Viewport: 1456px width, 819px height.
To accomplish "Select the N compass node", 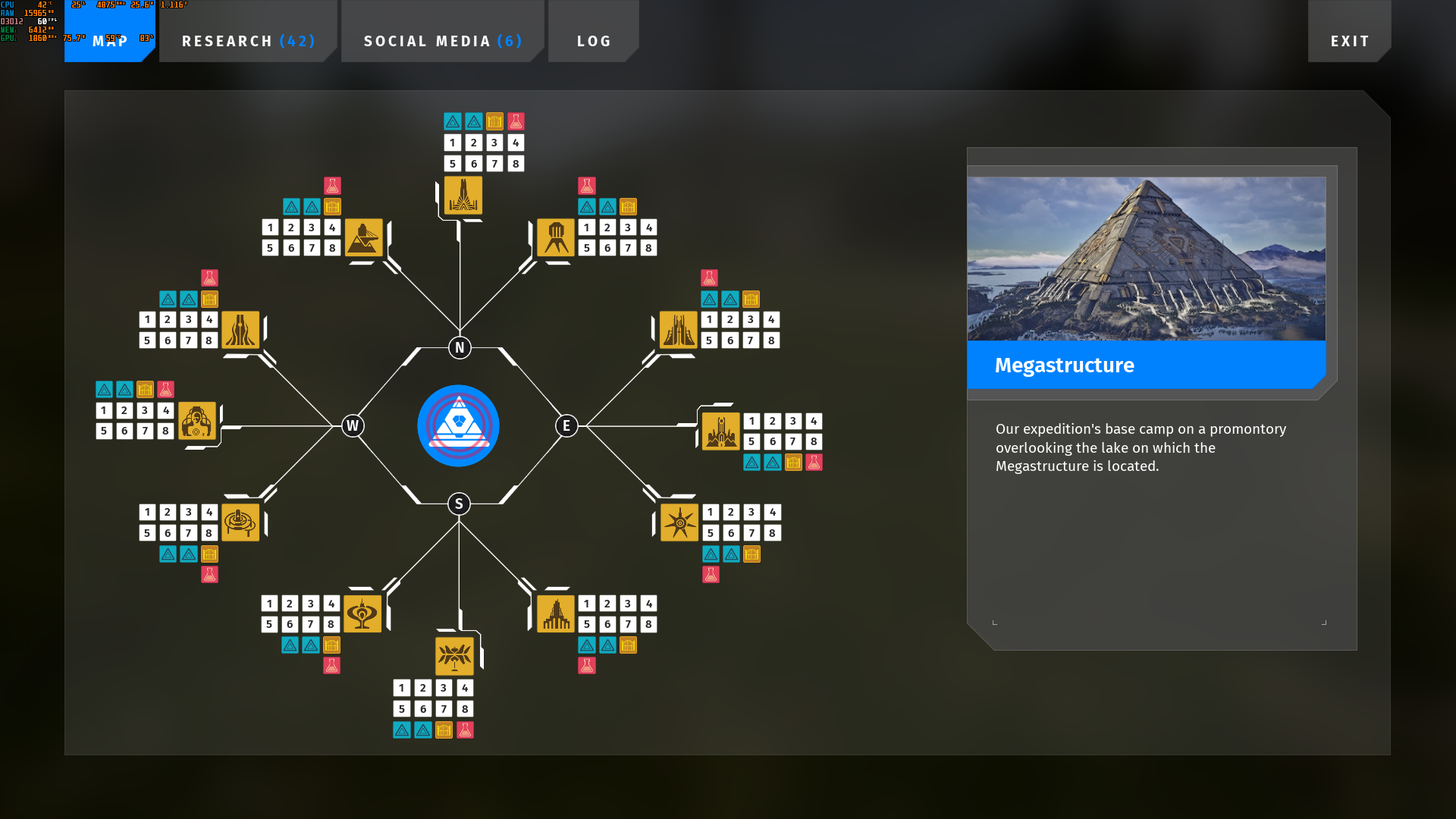I will (x=460, y=348).
